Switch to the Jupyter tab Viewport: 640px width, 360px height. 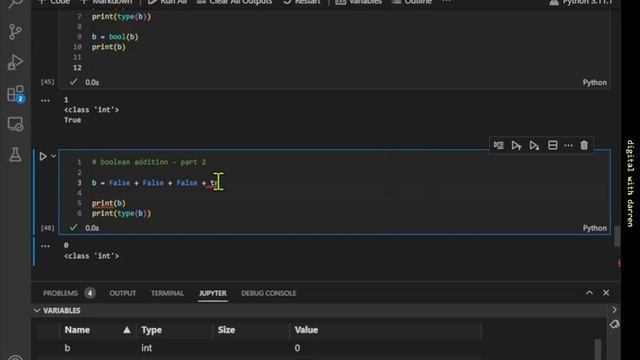(x=213, y=293)
